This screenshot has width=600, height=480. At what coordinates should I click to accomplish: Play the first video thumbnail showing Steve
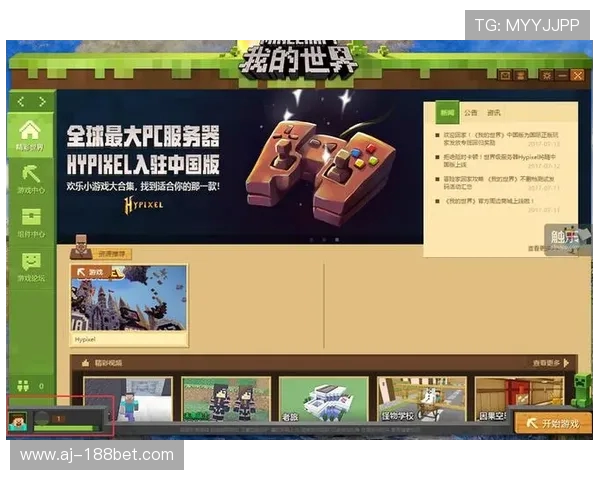(128, 399)
